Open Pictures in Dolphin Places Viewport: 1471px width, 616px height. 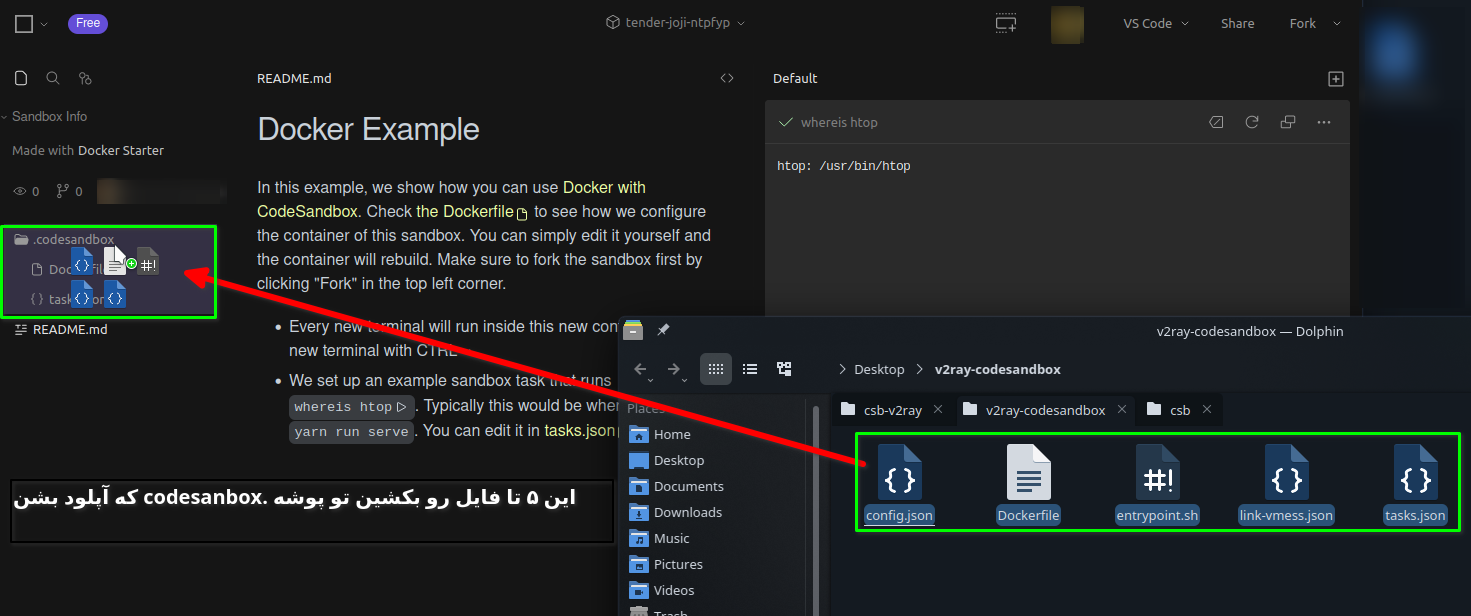click(666, 565)
